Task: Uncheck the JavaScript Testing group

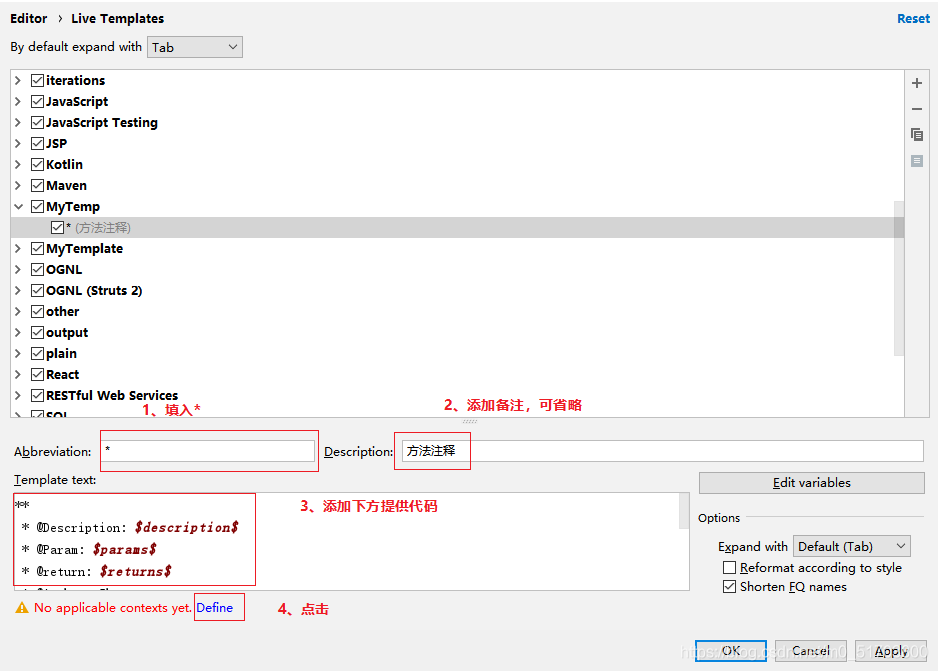Action: (x=37, y=122)
